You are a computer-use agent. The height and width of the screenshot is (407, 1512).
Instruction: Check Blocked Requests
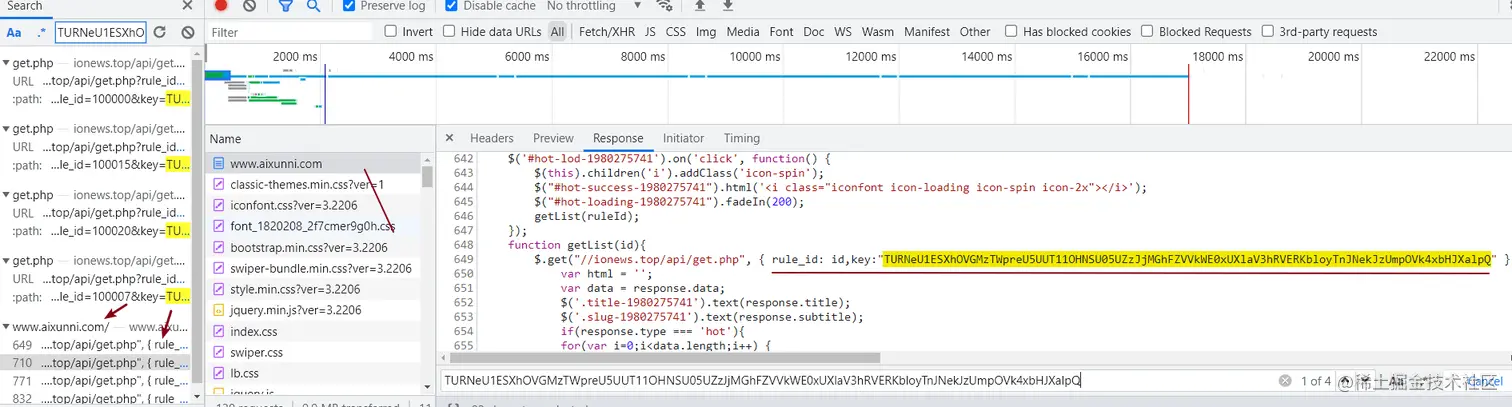click(1149, 32)
